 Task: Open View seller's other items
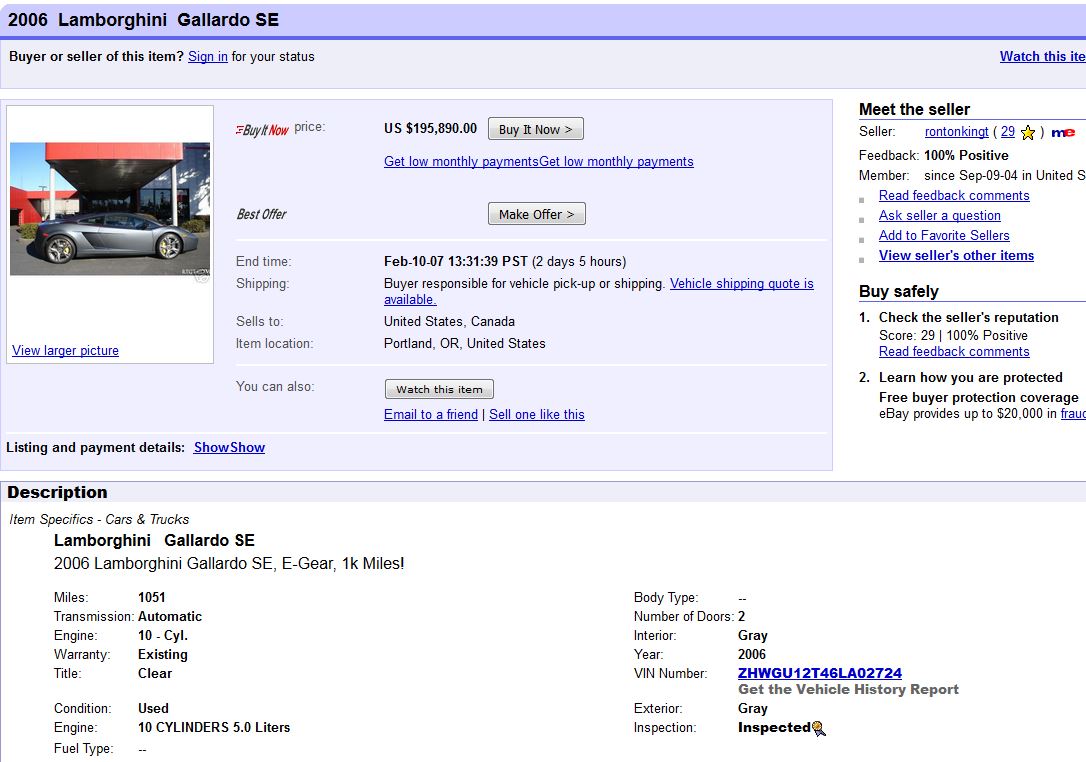(x=956, y=256)
